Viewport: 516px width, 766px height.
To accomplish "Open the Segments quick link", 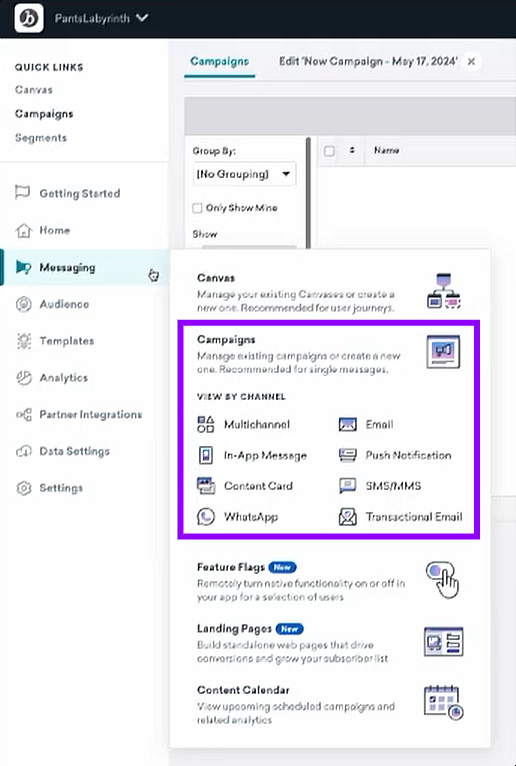I will pyautogui.click(x=41, y=138).
